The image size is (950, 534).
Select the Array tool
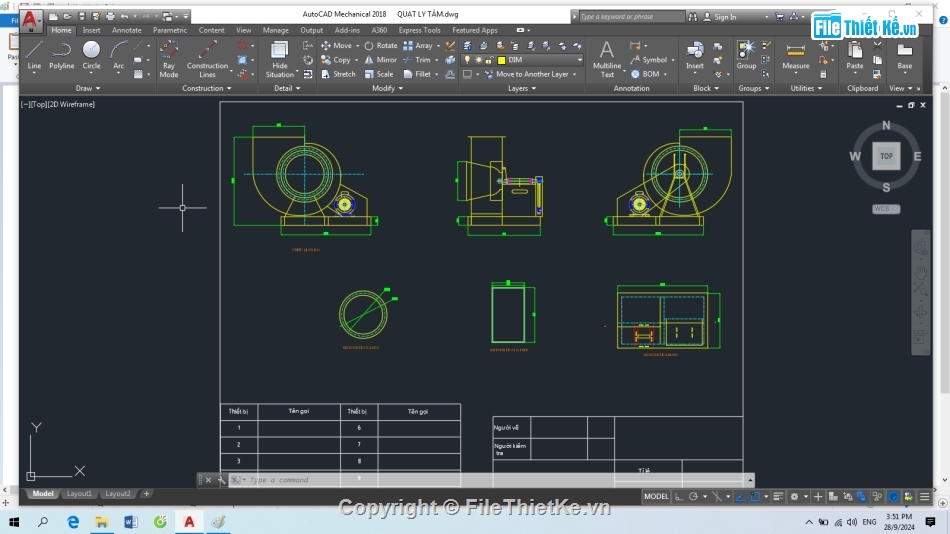(x=418, y=45)
